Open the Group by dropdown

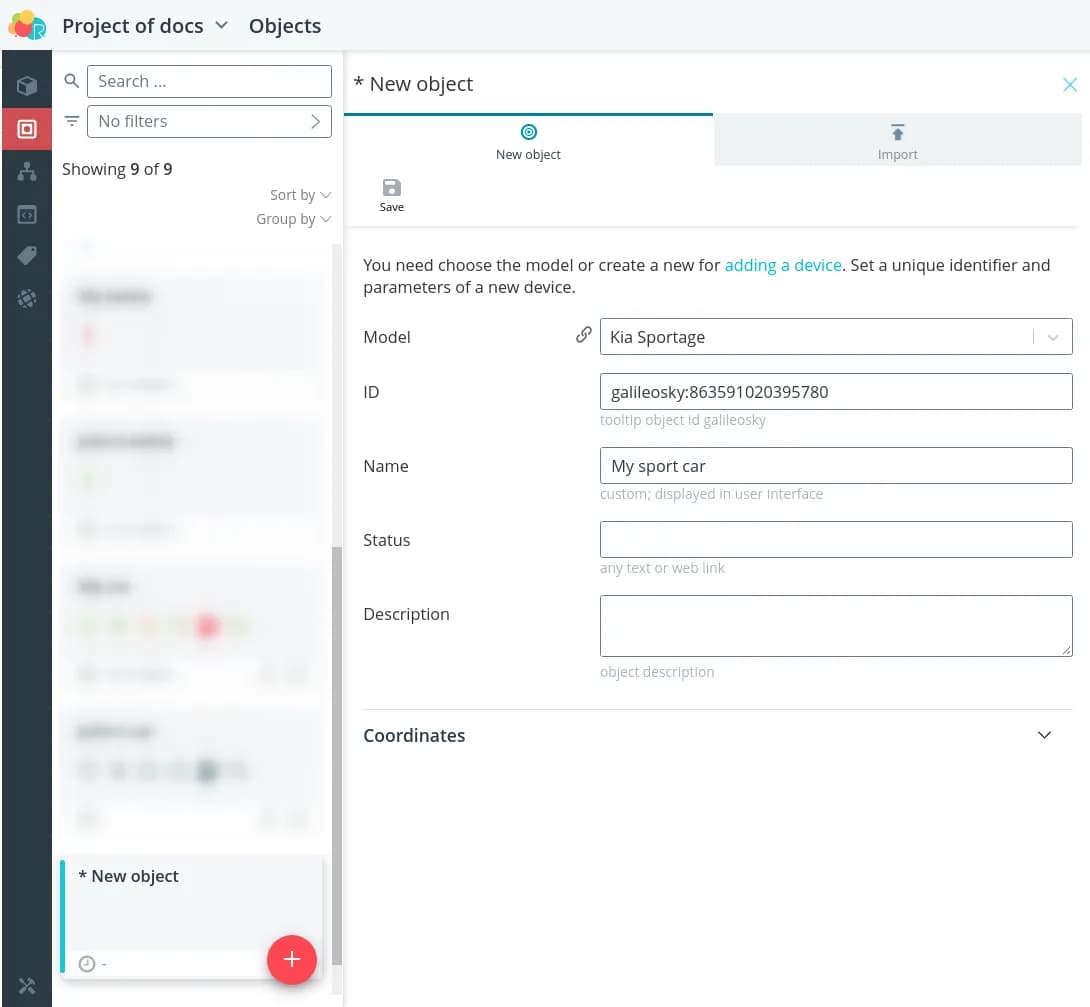(x=293, y=219)
